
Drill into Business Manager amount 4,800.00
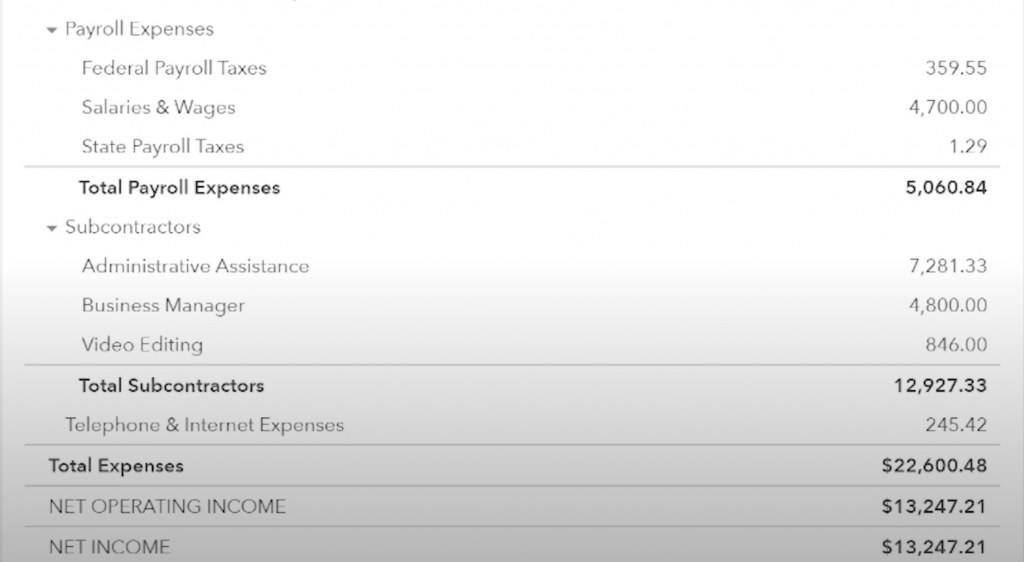click(x=948, y=305)
